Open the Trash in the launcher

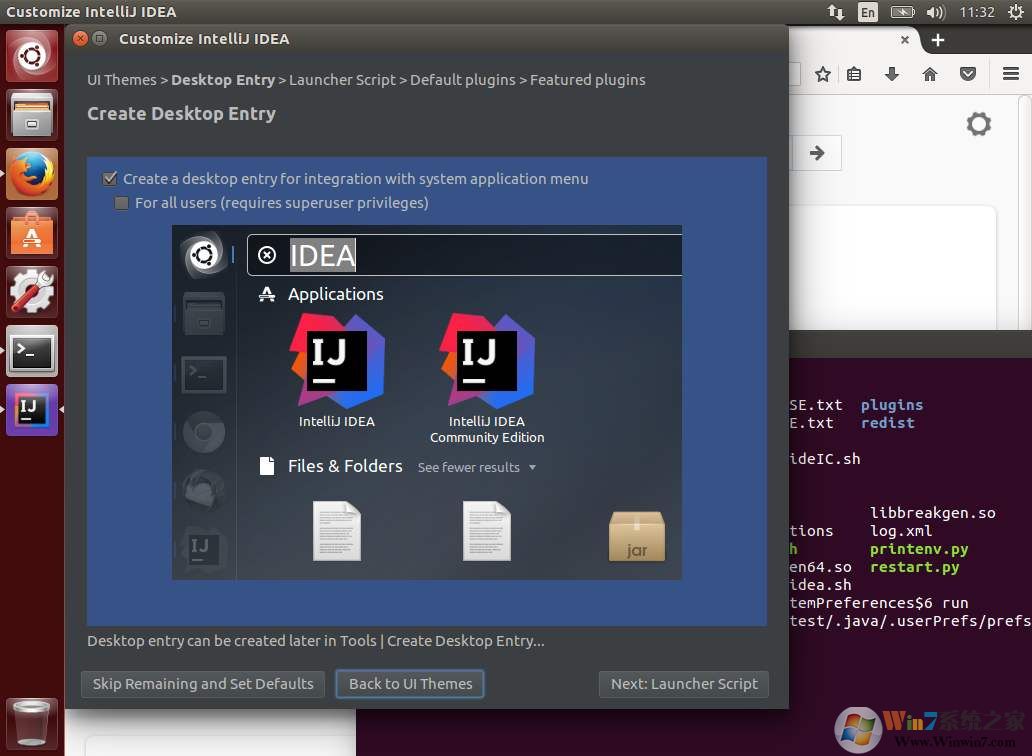pos(32,723)
